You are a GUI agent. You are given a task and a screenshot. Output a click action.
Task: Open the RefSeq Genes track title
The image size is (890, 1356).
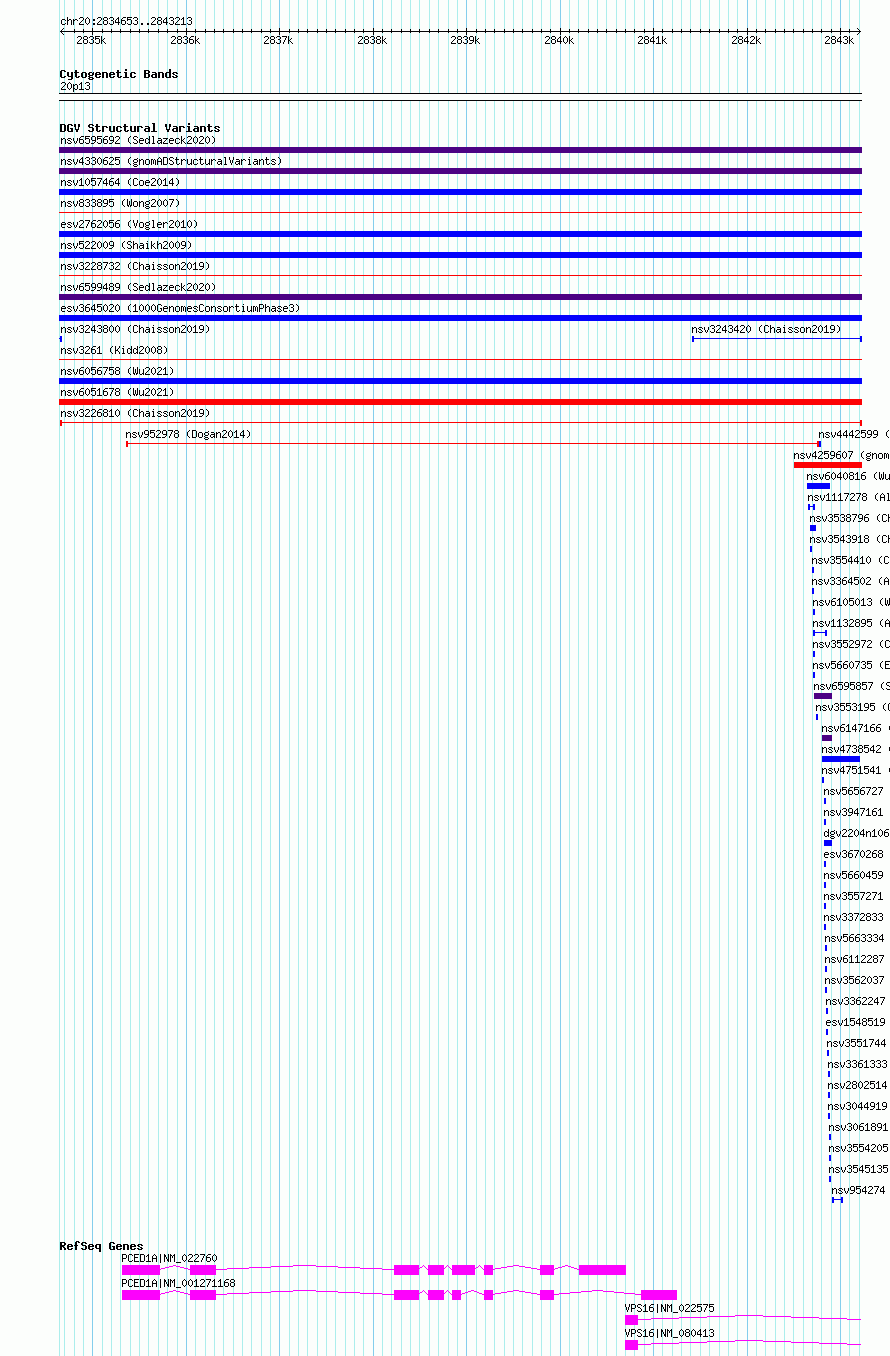point(101,1246)
